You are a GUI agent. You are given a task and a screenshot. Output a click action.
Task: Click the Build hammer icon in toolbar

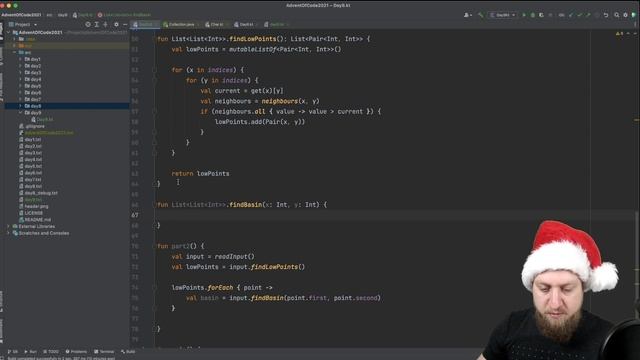coord(481,15)
